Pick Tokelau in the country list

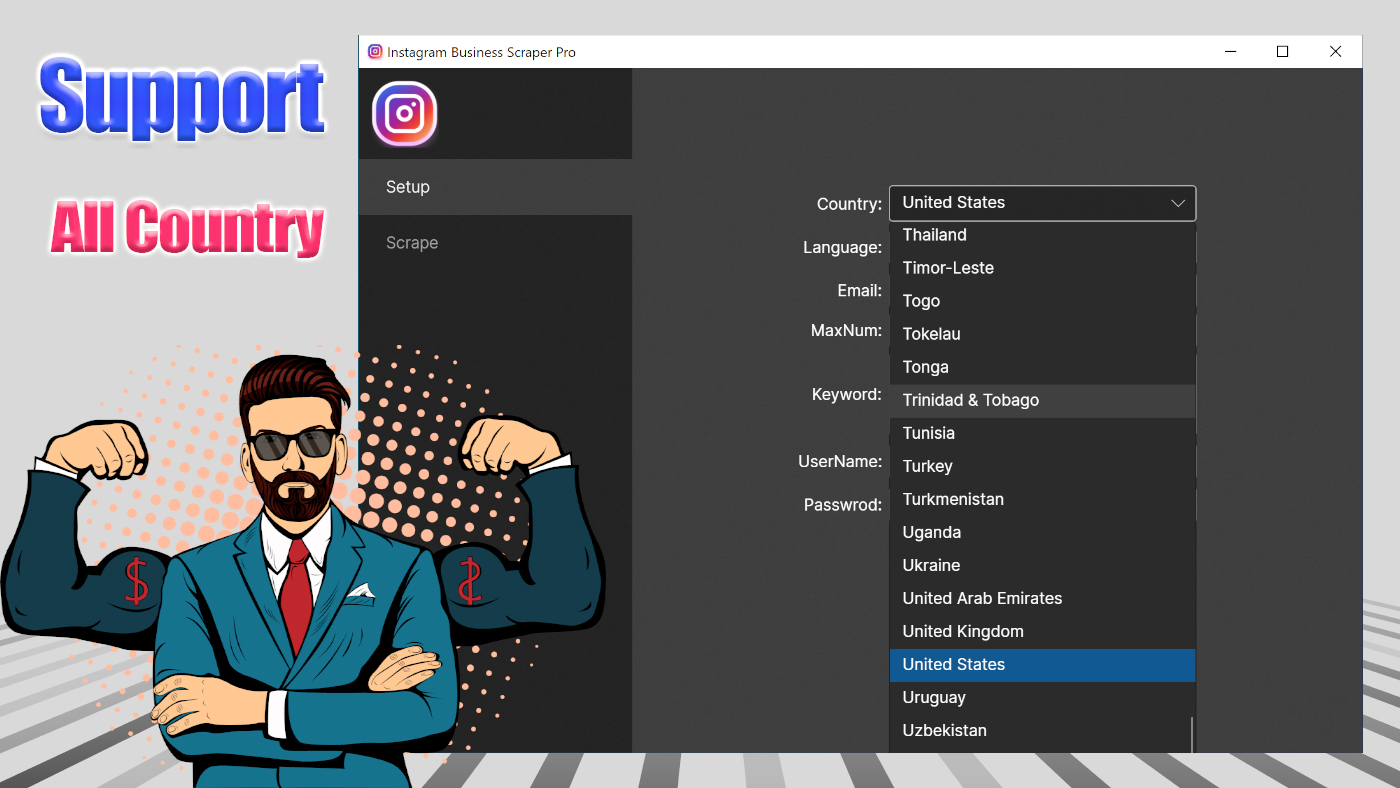pos(1042,334)
